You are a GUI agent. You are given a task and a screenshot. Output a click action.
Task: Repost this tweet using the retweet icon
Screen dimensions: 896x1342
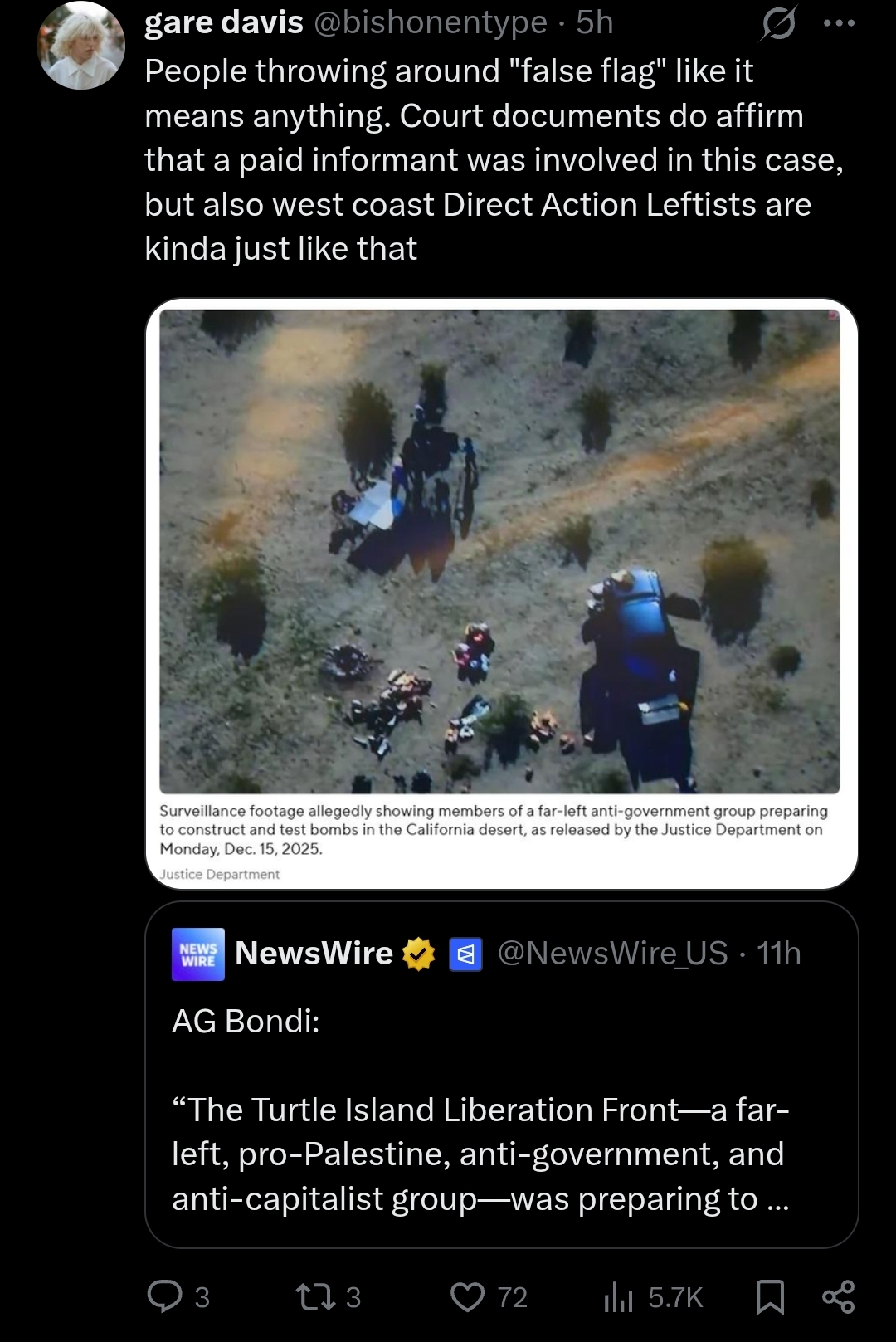[x=315, y=1296]
